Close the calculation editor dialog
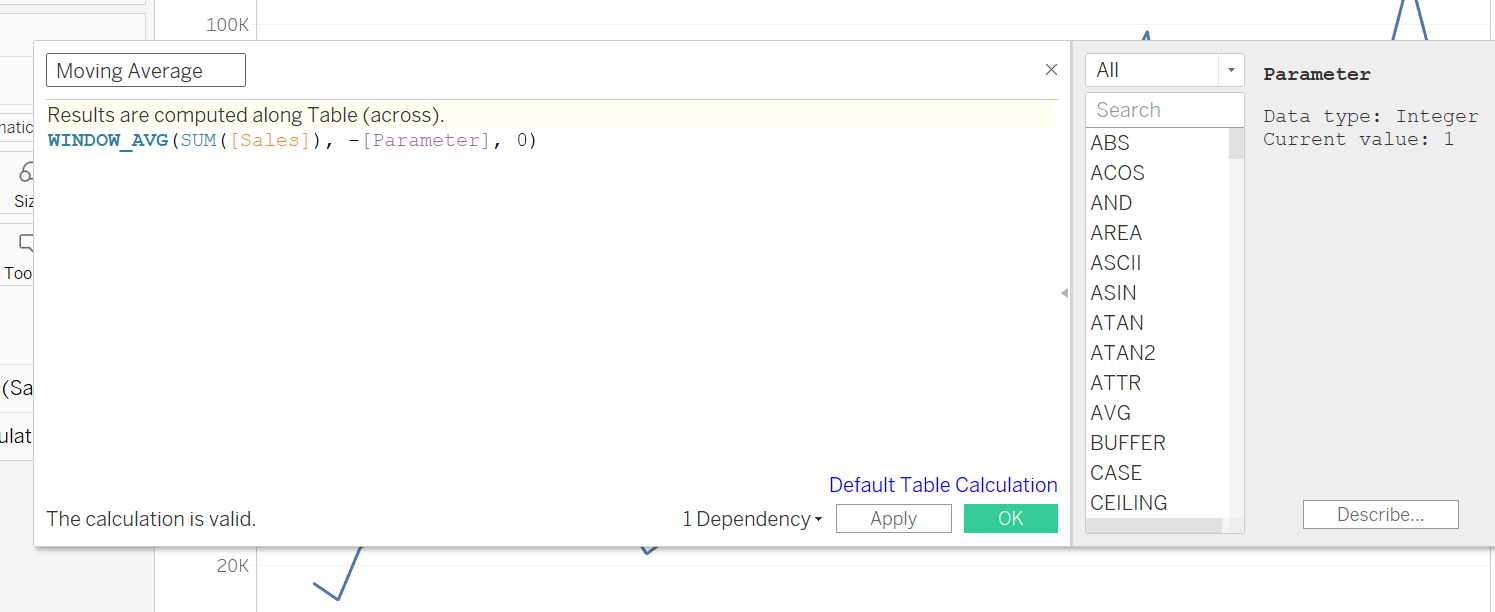 point(1051,70)
